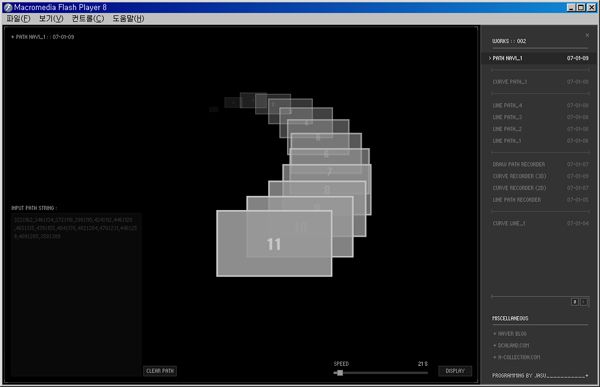Image resolution: width=600 pixels, height=387 pixels.
Task: Click the Flash Player icon in the title bar
Action: 8,7
